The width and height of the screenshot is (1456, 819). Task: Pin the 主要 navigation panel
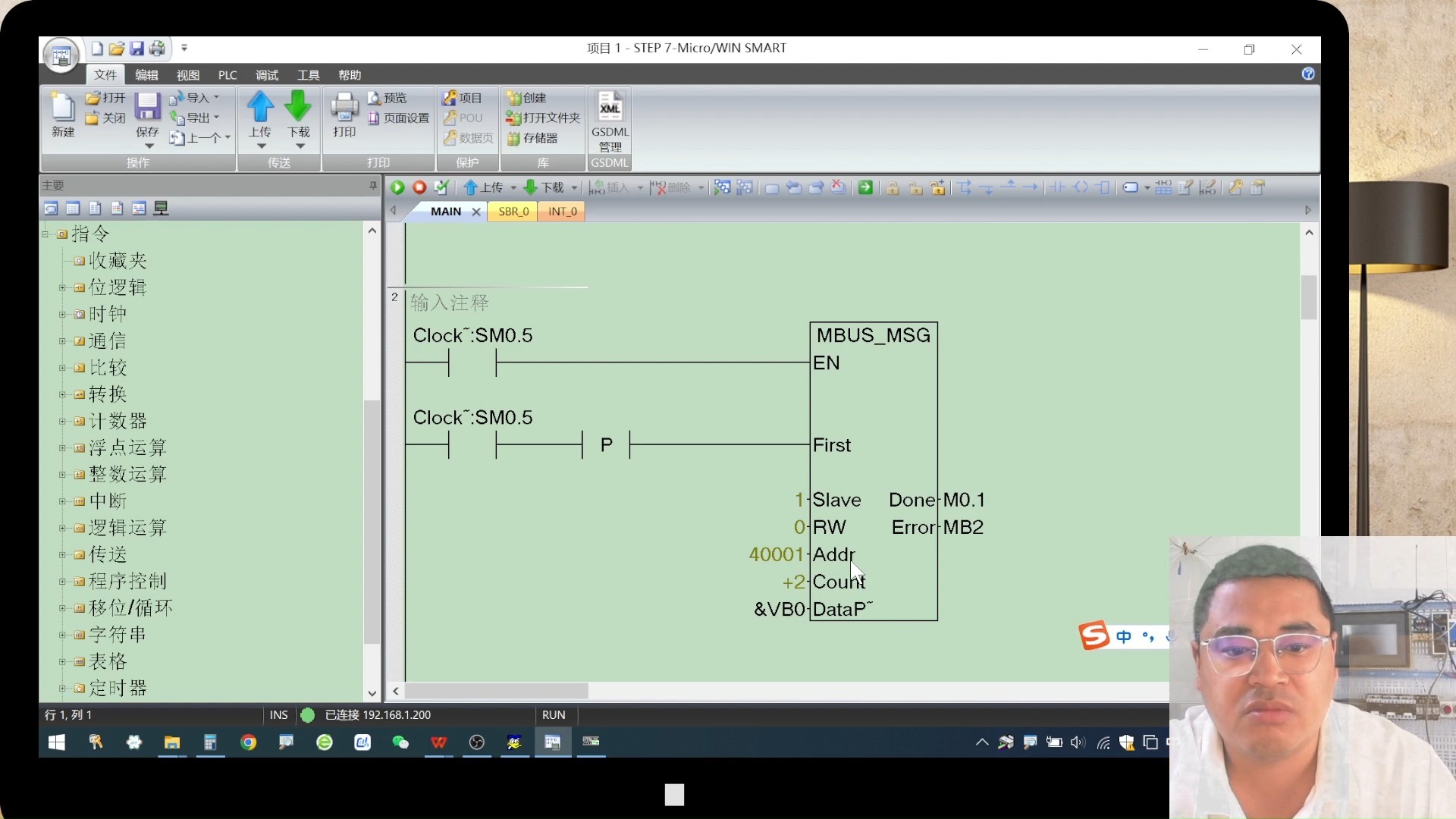pyautogui.click(x=372, y=185)
